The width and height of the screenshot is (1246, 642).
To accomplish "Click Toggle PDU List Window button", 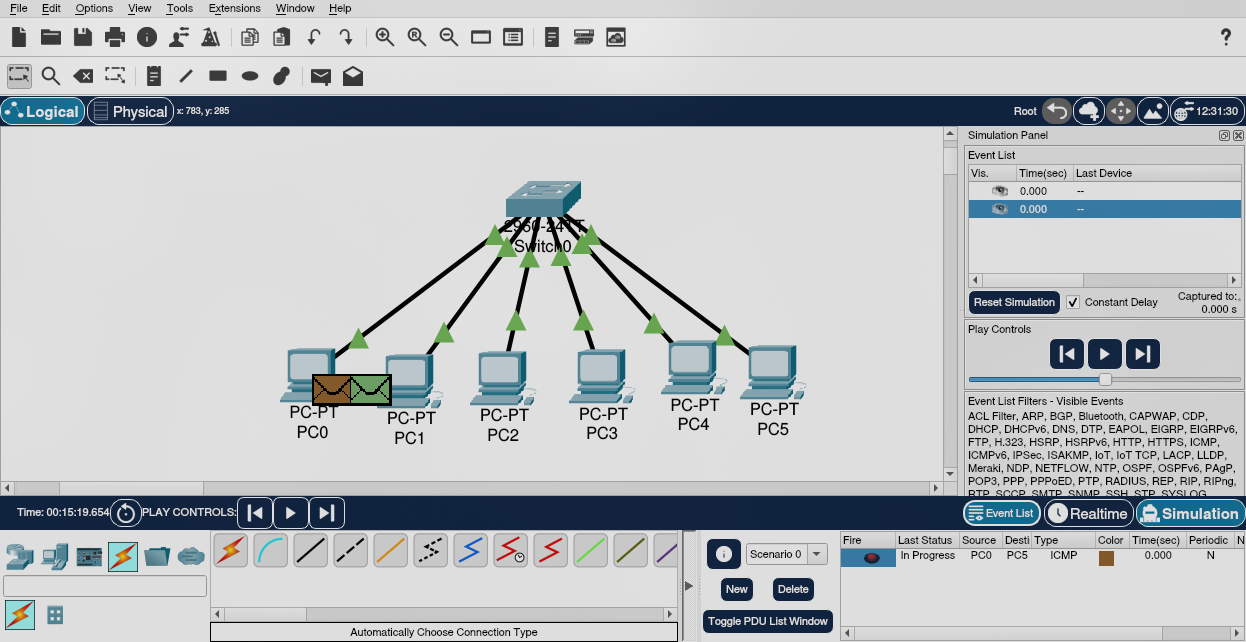I will point(768,621).
